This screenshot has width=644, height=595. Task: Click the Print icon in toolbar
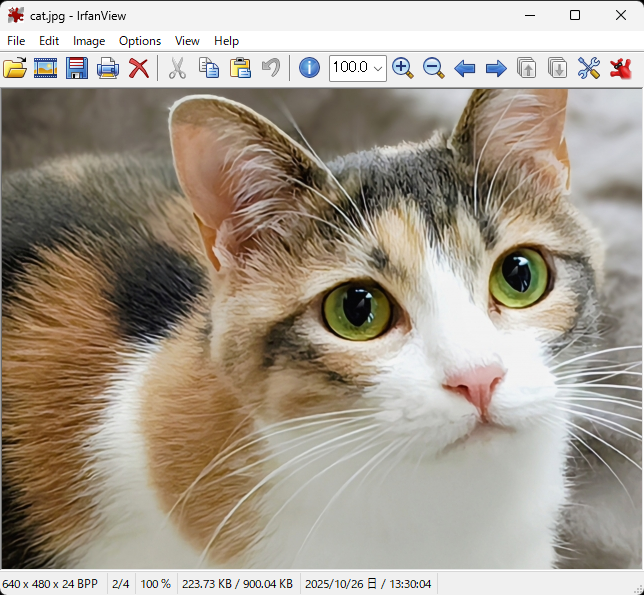(x=108, y=68)
